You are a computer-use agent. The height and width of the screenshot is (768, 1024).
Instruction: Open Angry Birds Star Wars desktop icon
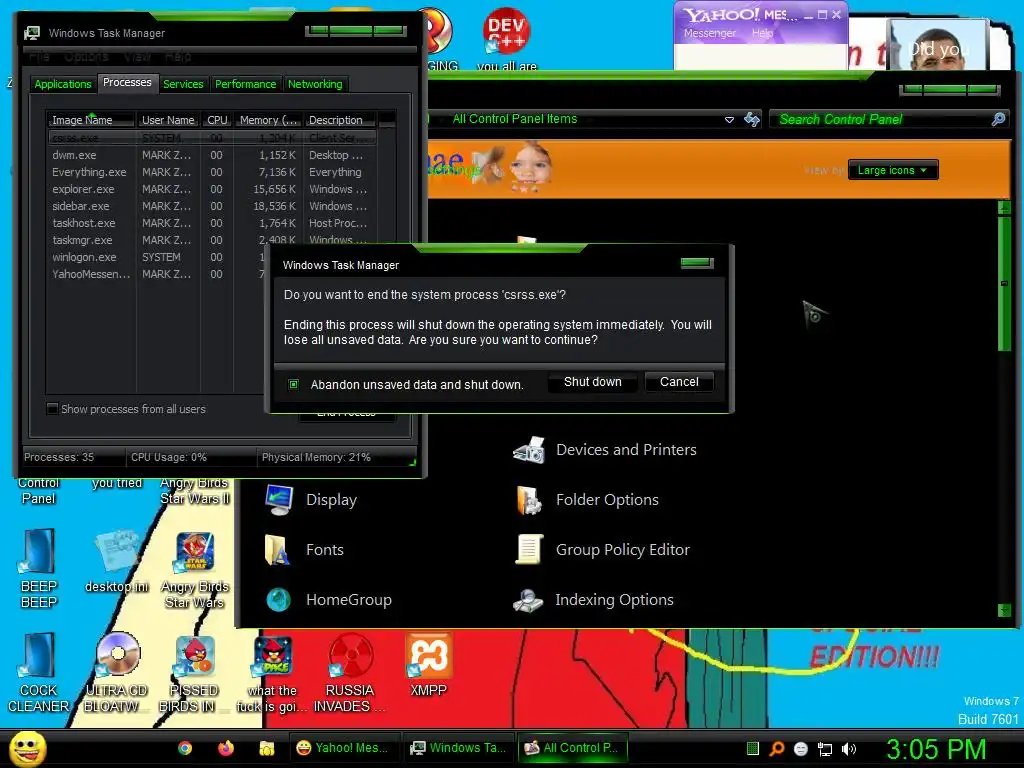click(195, 570)
